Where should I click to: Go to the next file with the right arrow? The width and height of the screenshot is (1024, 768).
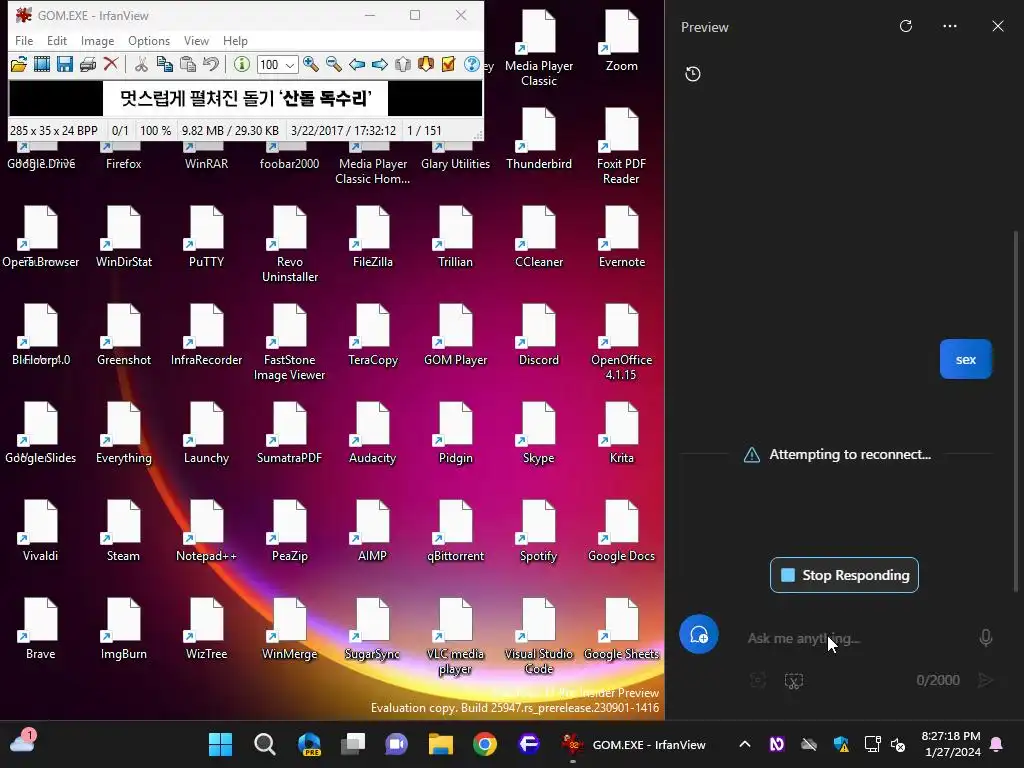click(x=379, y=64)
